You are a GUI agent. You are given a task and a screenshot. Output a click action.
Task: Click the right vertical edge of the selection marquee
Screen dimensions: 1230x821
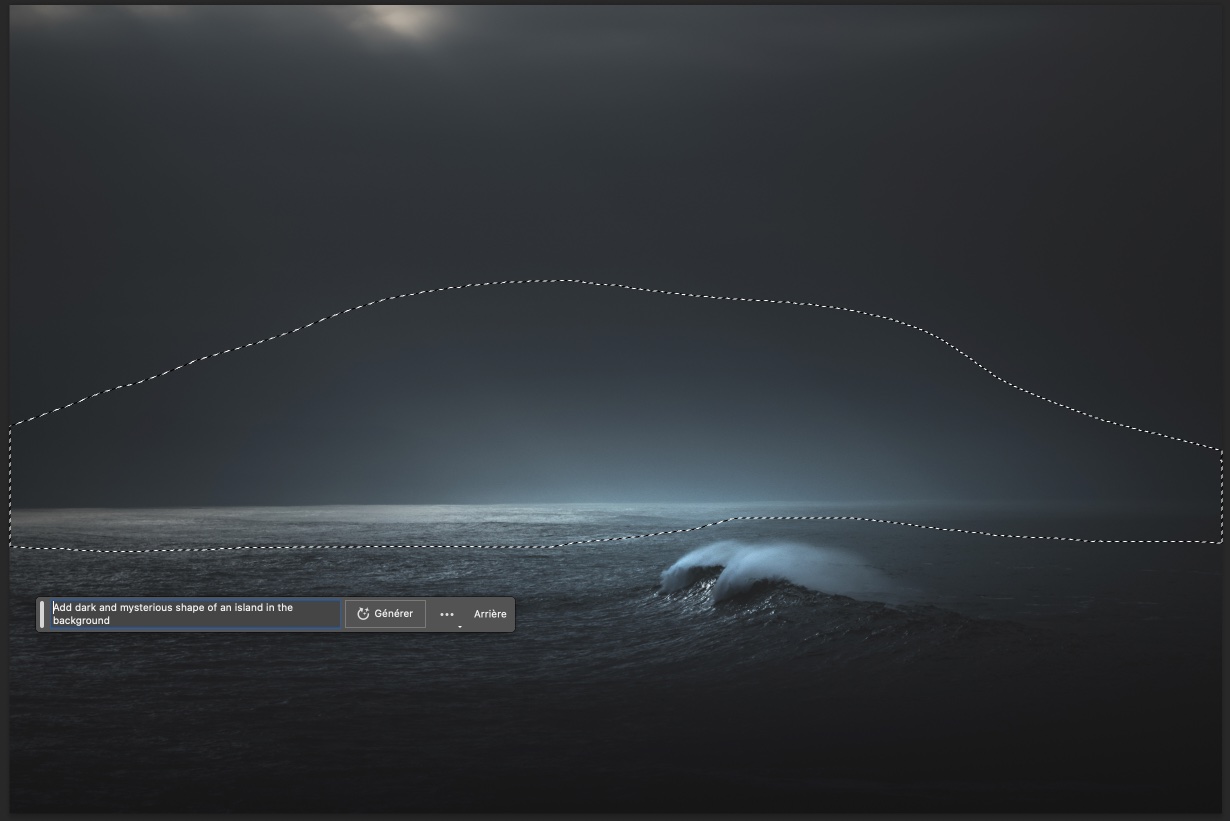[1222, 495]
